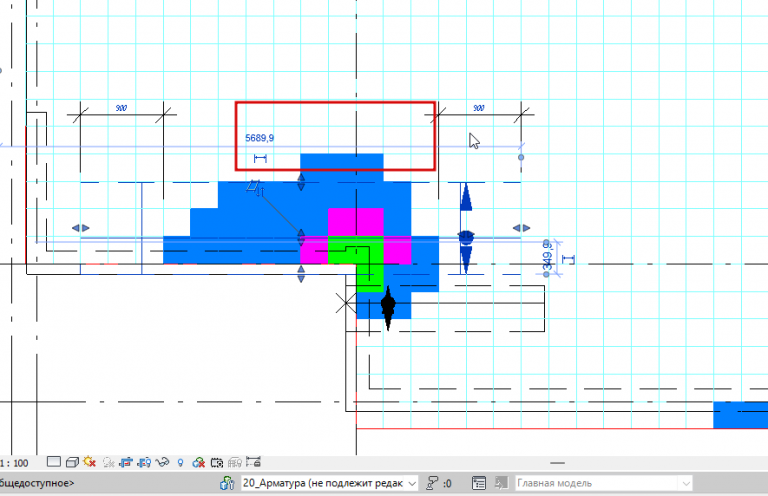The height and width of the screenshot is (496, 768).
Task: Click the flip arrows left of region
Action: point(81,228)
